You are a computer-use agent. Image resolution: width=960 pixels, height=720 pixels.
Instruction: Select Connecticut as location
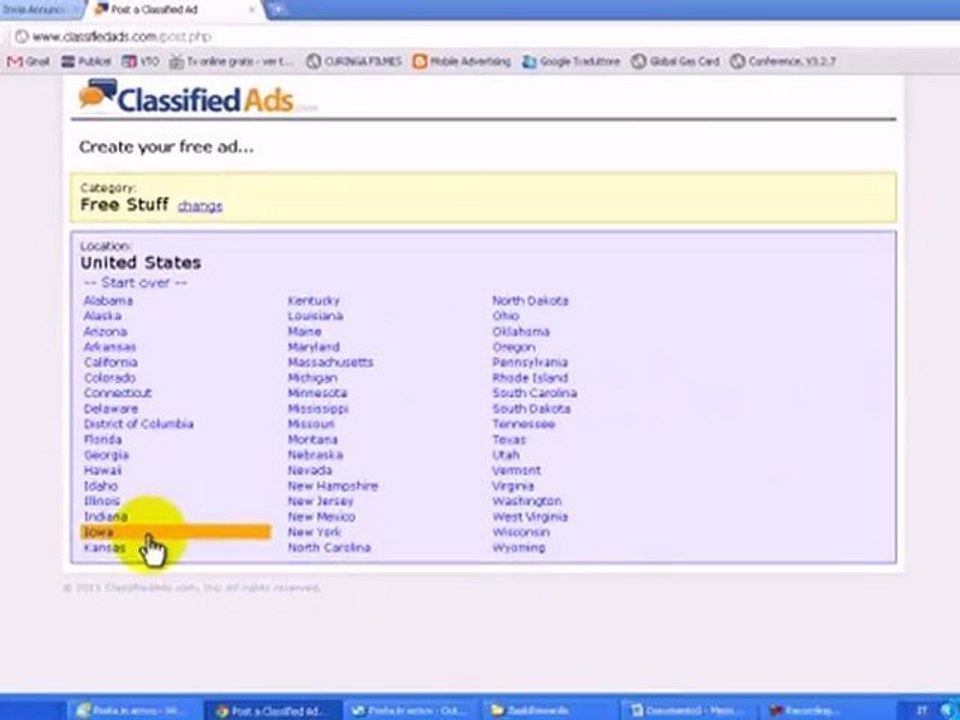point(118,393)
